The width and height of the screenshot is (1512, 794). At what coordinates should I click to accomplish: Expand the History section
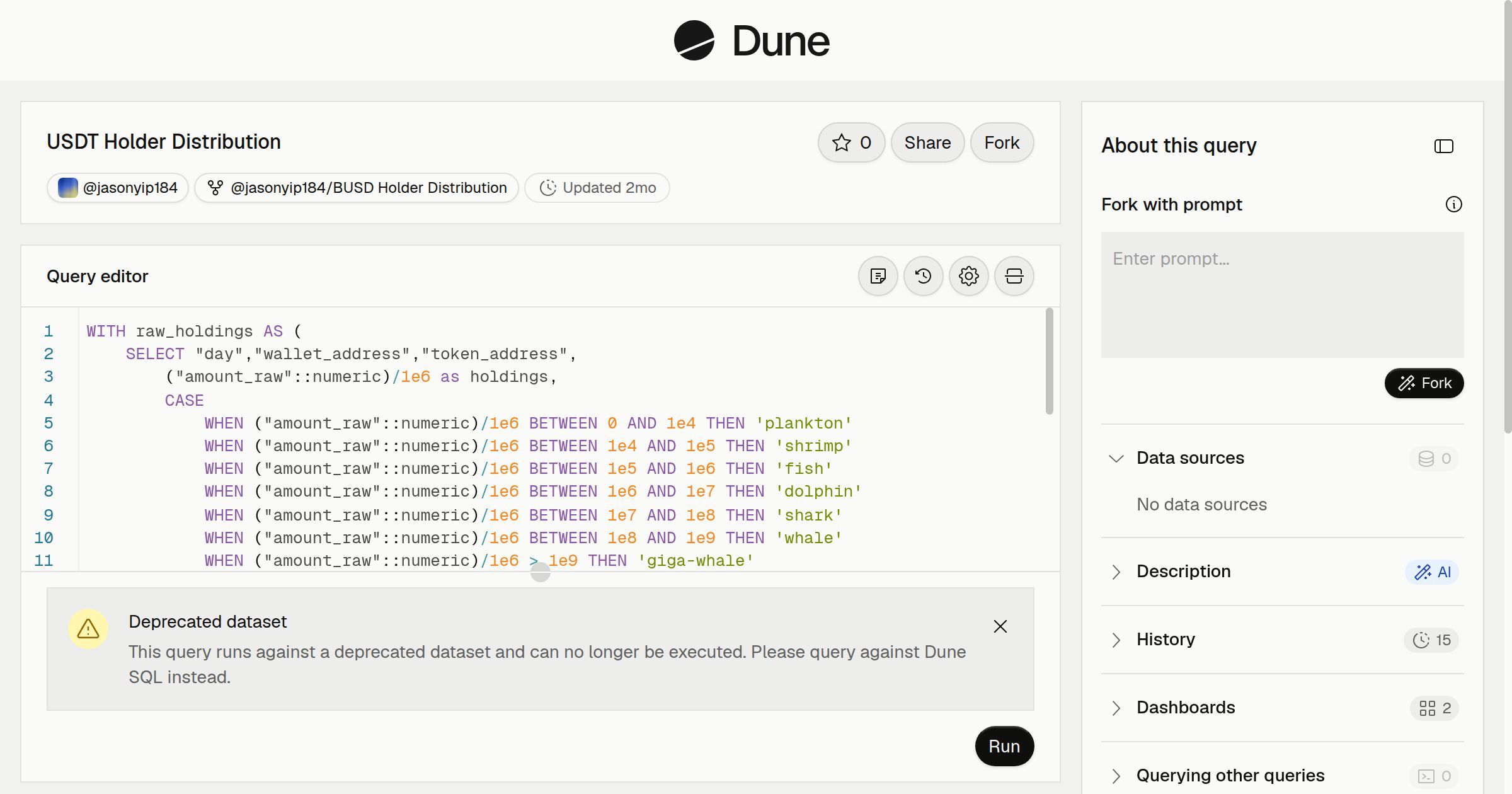[x=1116, y=640]
